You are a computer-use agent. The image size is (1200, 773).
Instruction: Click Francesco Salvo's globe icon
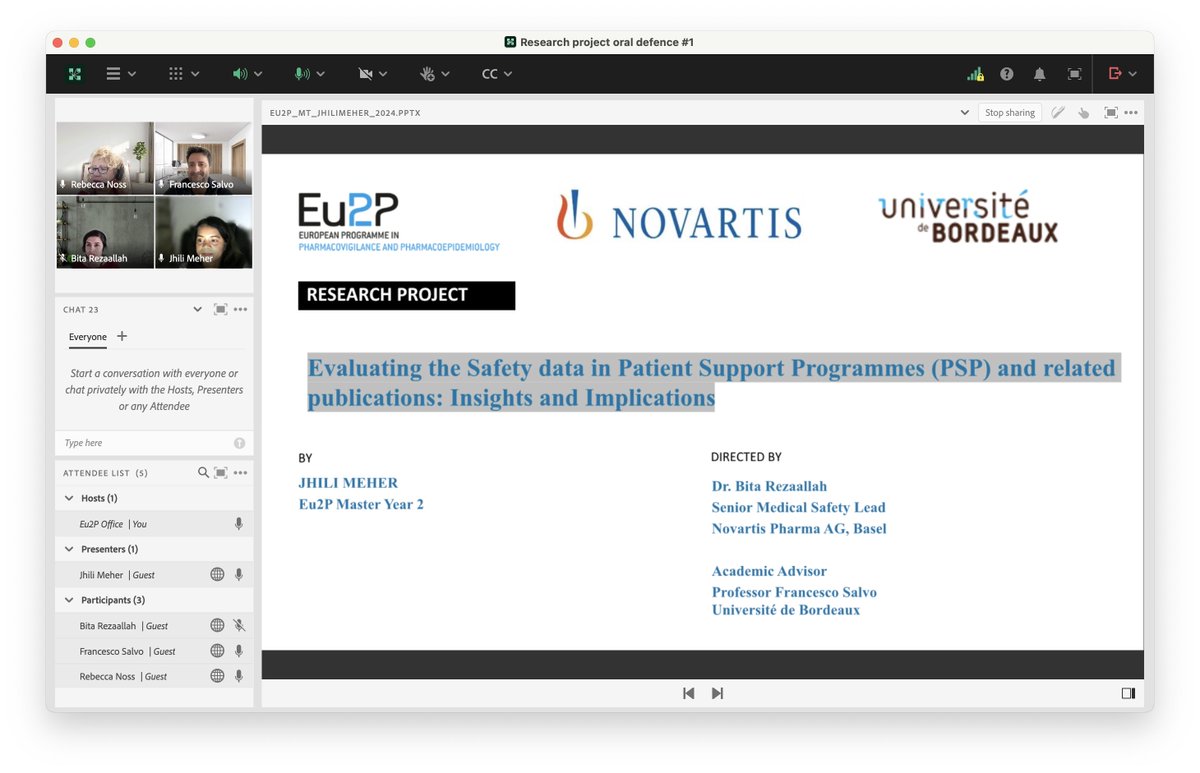(217, 651)
